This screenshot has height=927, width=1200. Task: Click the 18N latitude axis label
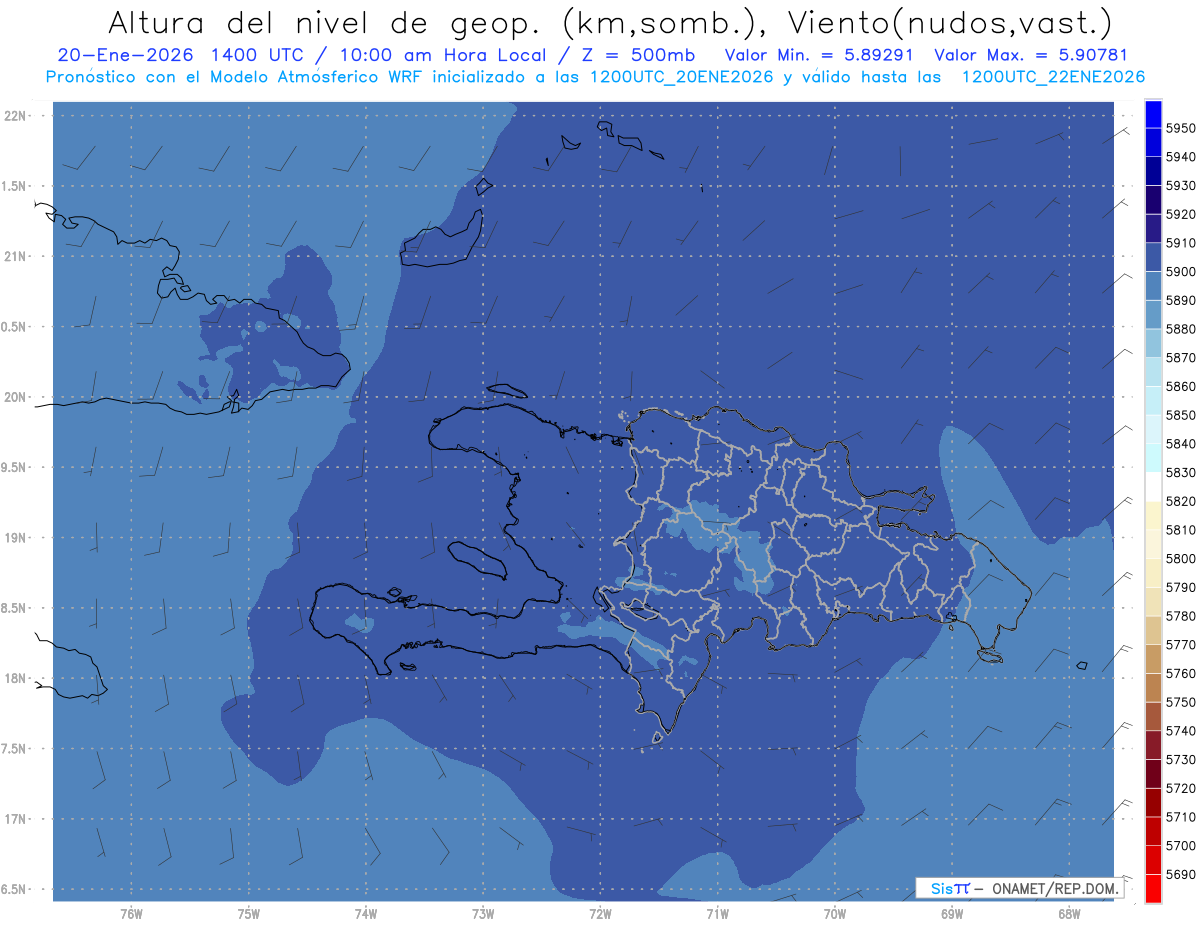pyautogui.click(x=15, y=678)
